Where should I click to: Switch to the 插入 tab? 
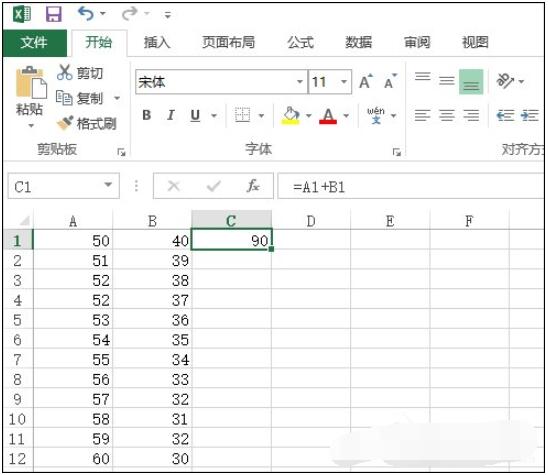coord(157,43)
